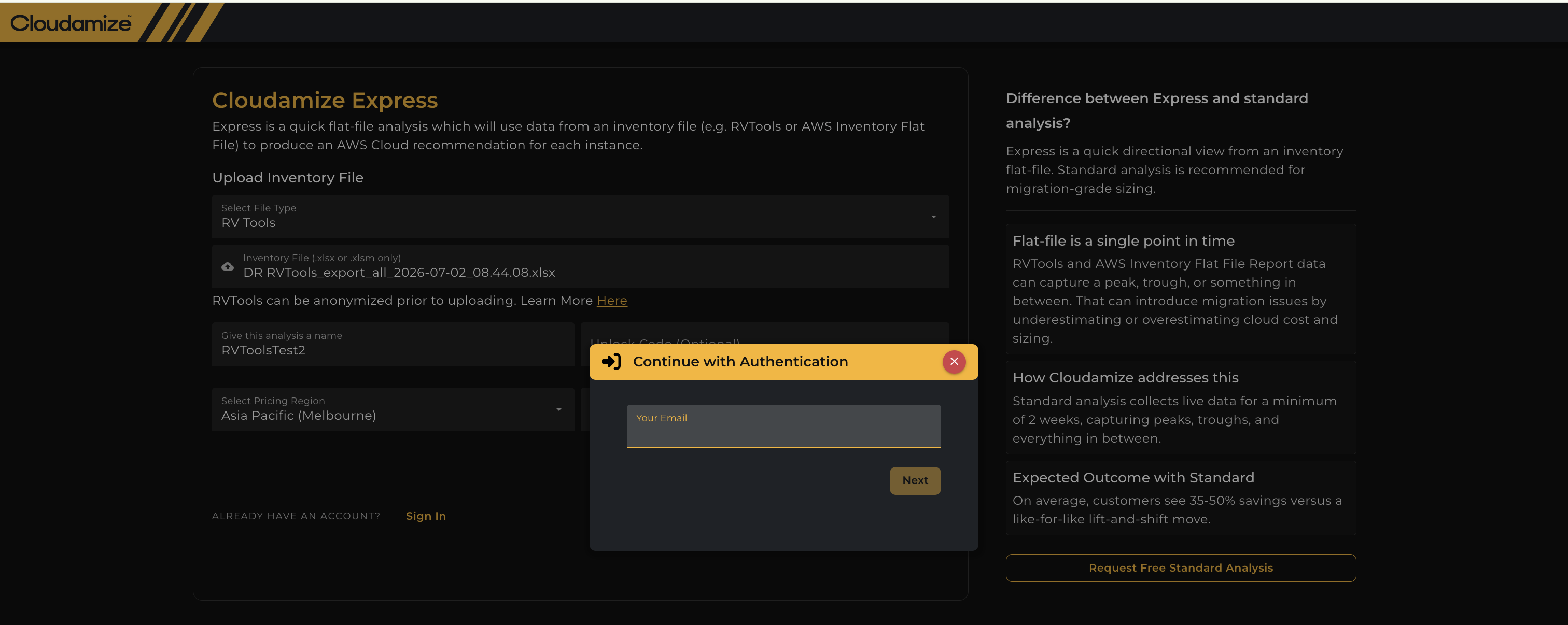Expand the Select Pricing Region dropdown

pyautogui.click(x=393, y=409)
